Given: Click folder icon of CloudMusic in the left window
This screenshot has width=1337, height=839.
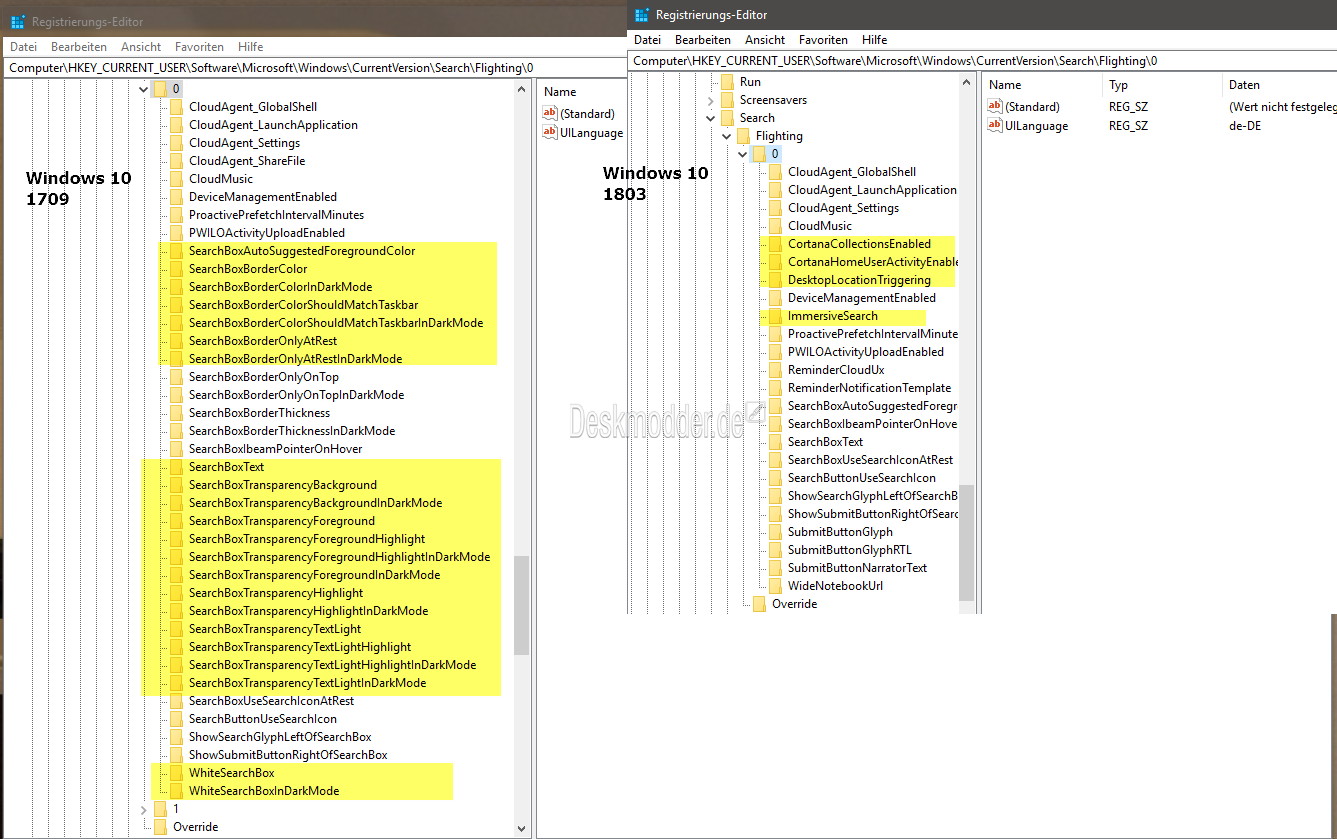Looking at the screenshot, I should click(176, 179).
